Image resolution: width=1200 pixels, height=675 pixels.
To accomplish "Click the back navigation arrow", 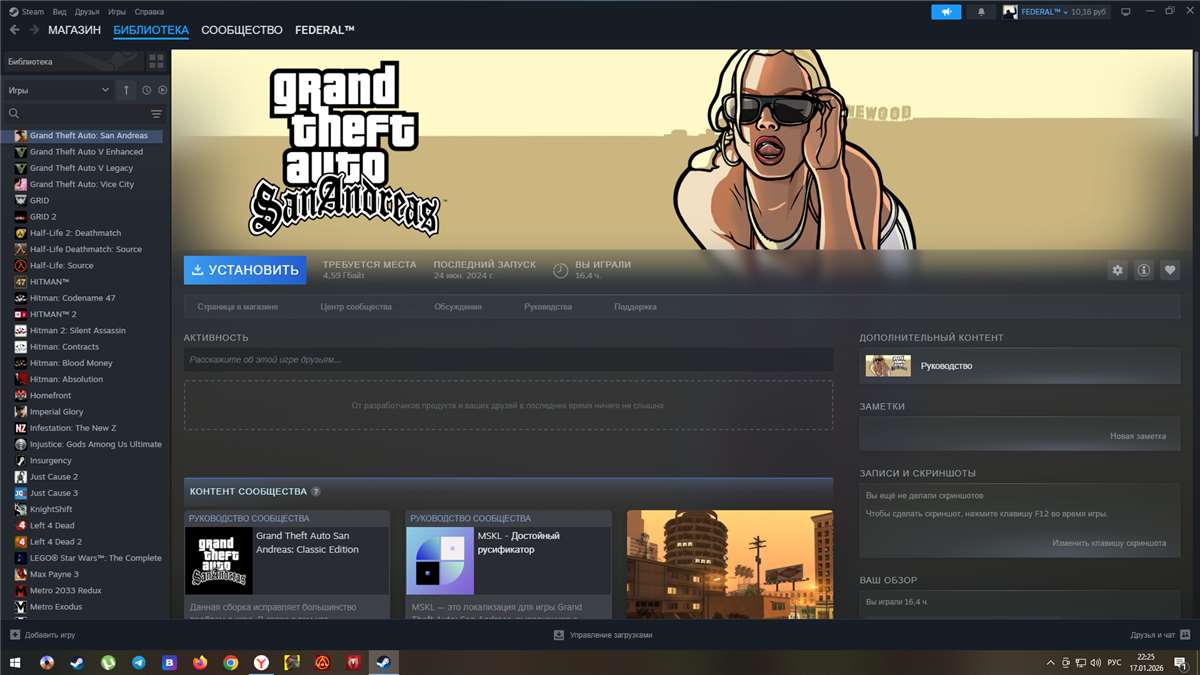I will [x=14, y=30].
